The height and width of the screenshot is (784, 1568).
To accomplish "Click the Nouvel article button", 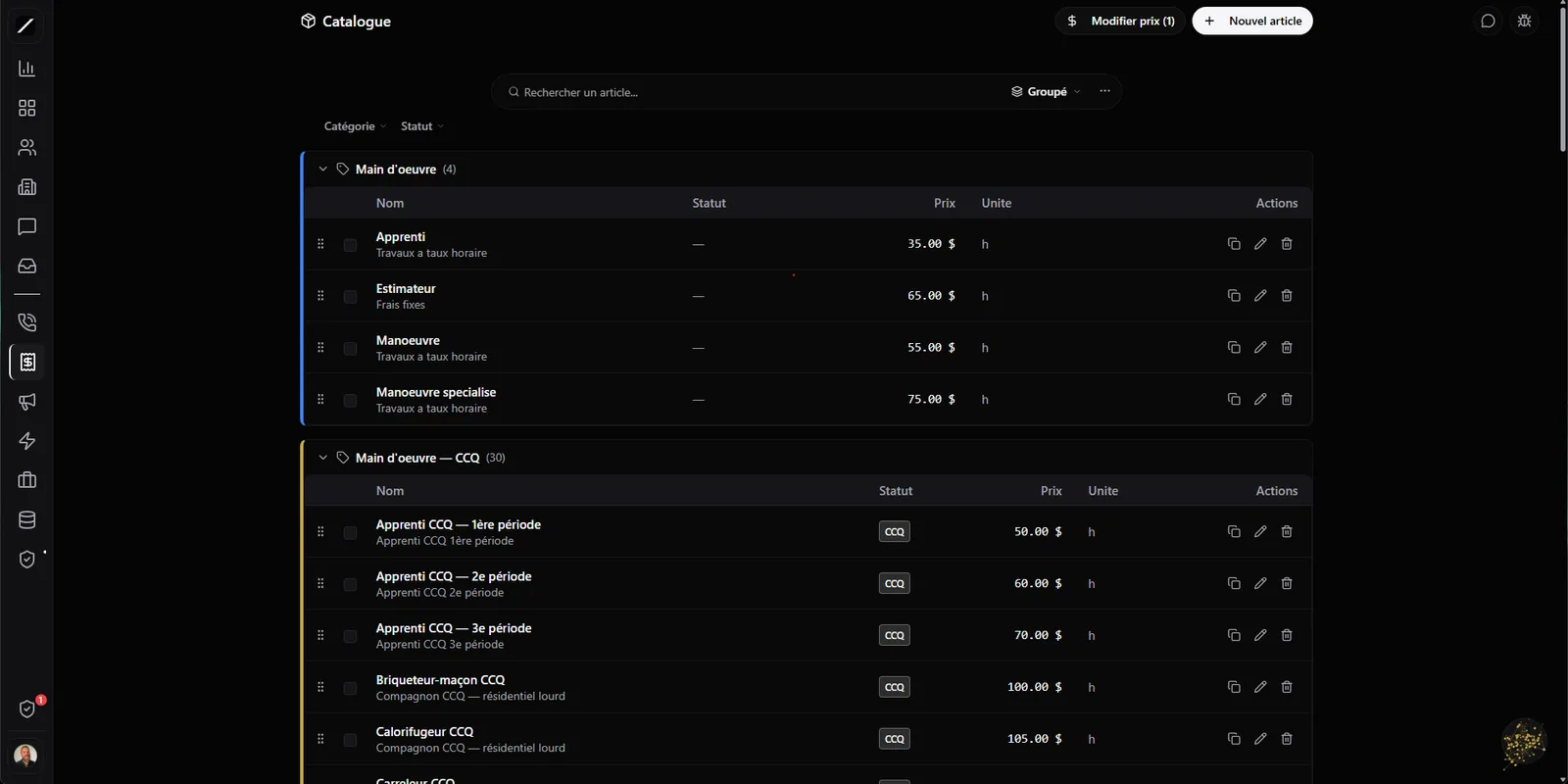I will coord(1252,21).
